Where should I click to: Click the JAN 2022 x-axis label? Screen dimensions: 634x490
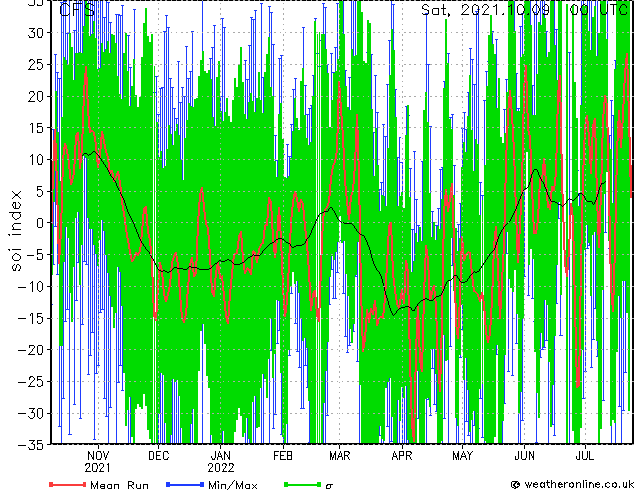[221, 462]
